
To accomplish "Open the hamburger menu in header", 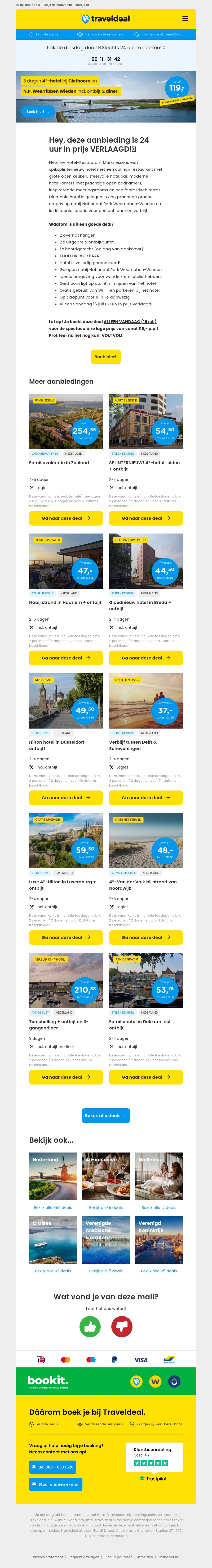I will point(185,19).
